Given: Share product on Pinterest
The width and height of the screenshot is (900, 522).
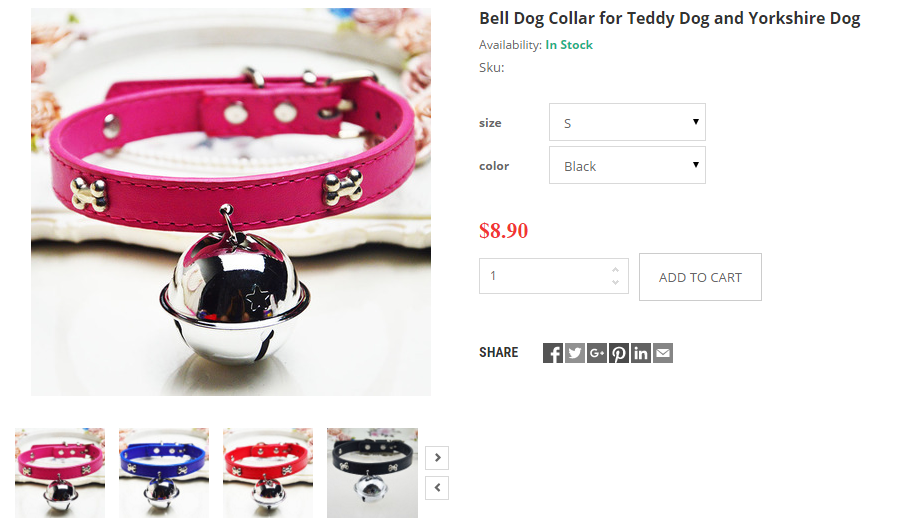Looking at the screenshot, I should coord(619,353).
